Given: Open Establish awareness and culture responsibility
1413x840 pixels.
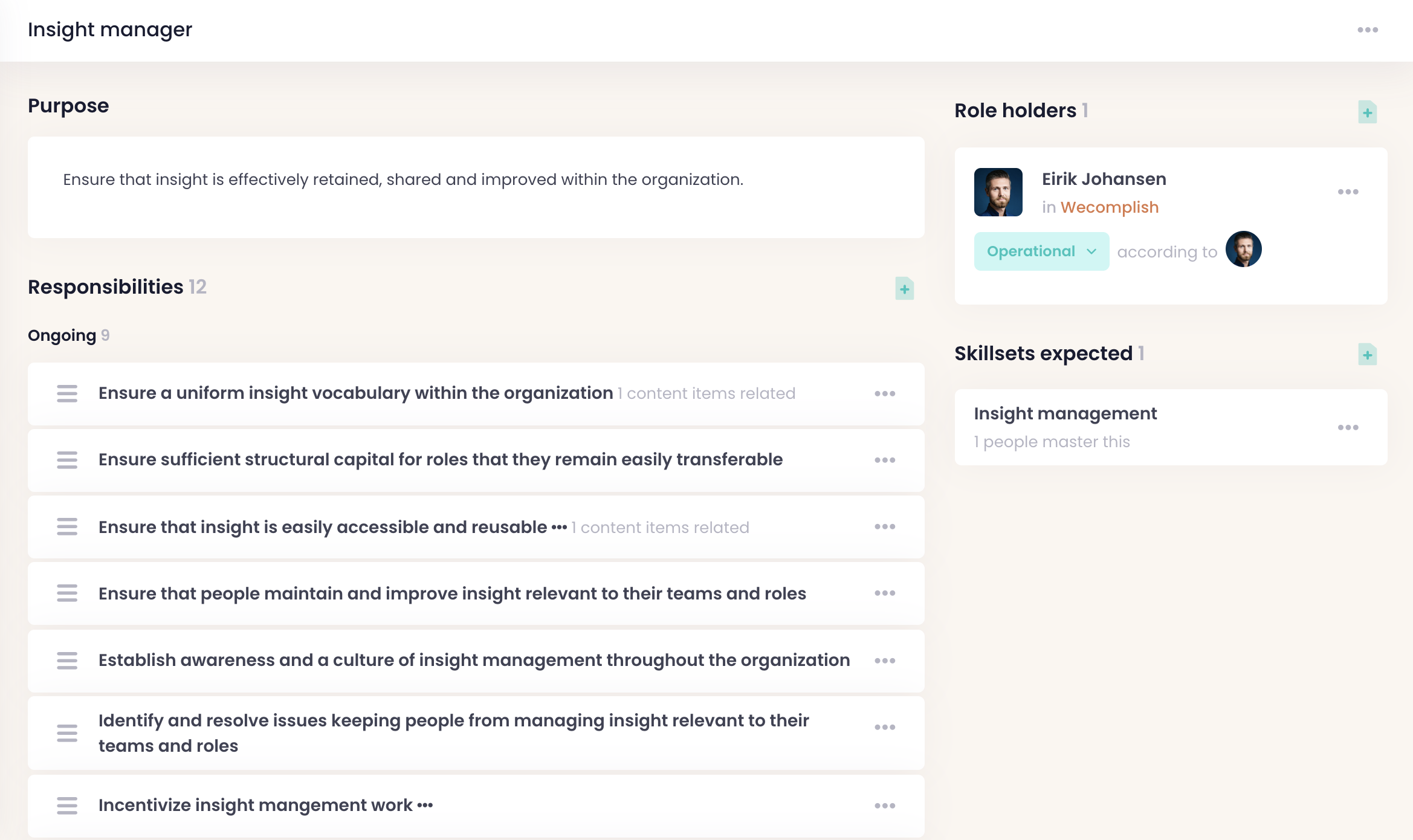Looking at the screenshot, I should [x=474, y=660].
